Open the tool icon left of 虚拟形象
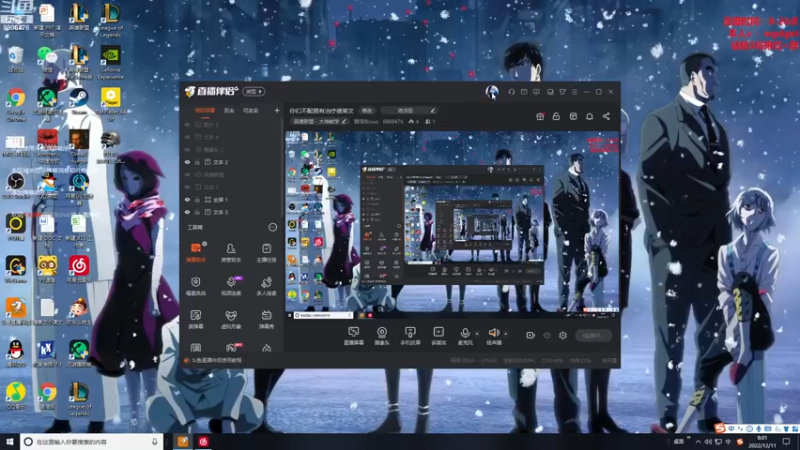Screen dimensions: 800x450 pyautogui.click(x=196, y=319)
